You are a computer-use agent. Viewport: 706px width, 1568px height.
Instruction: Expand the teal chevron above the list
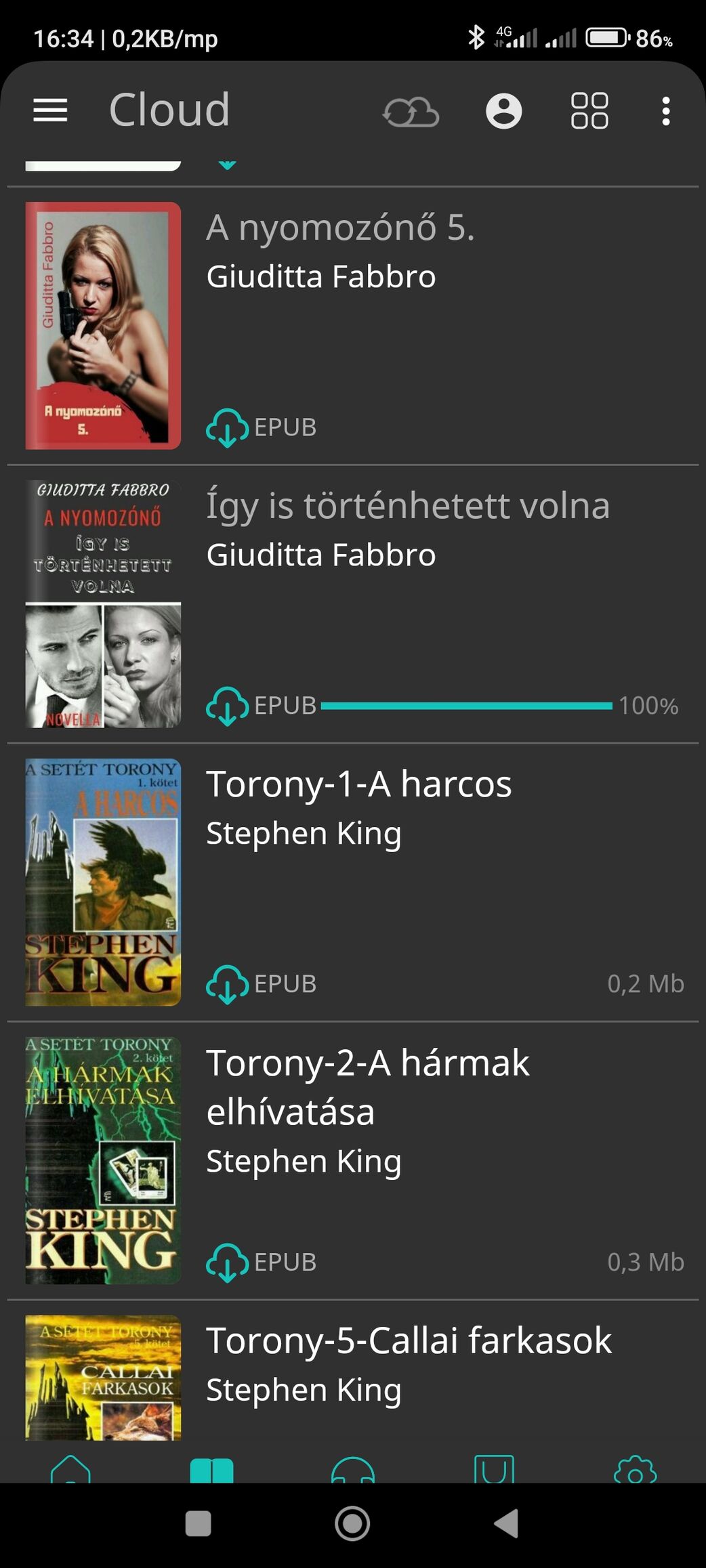[228, 165]
